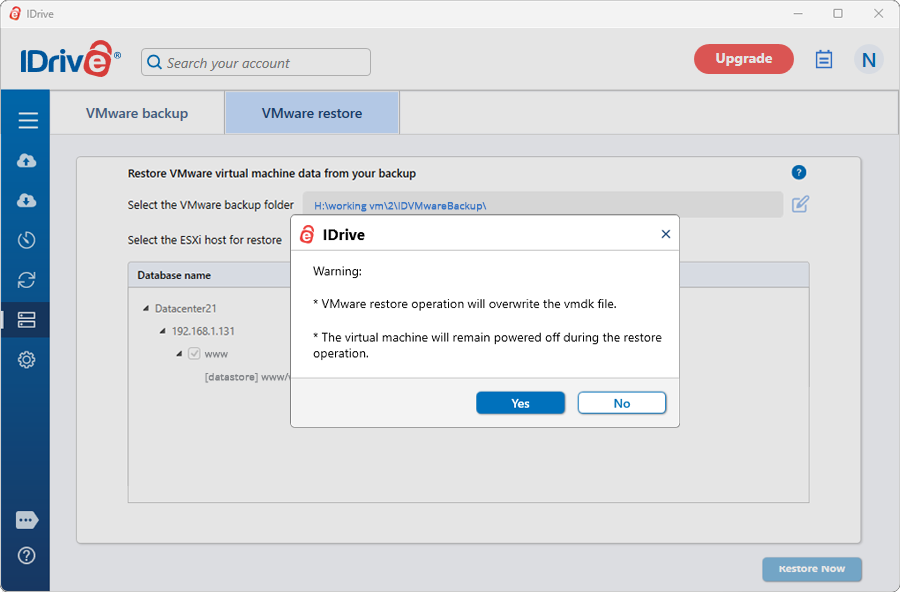
Task: Select the VMware restore tab
Action: (312, 113)
